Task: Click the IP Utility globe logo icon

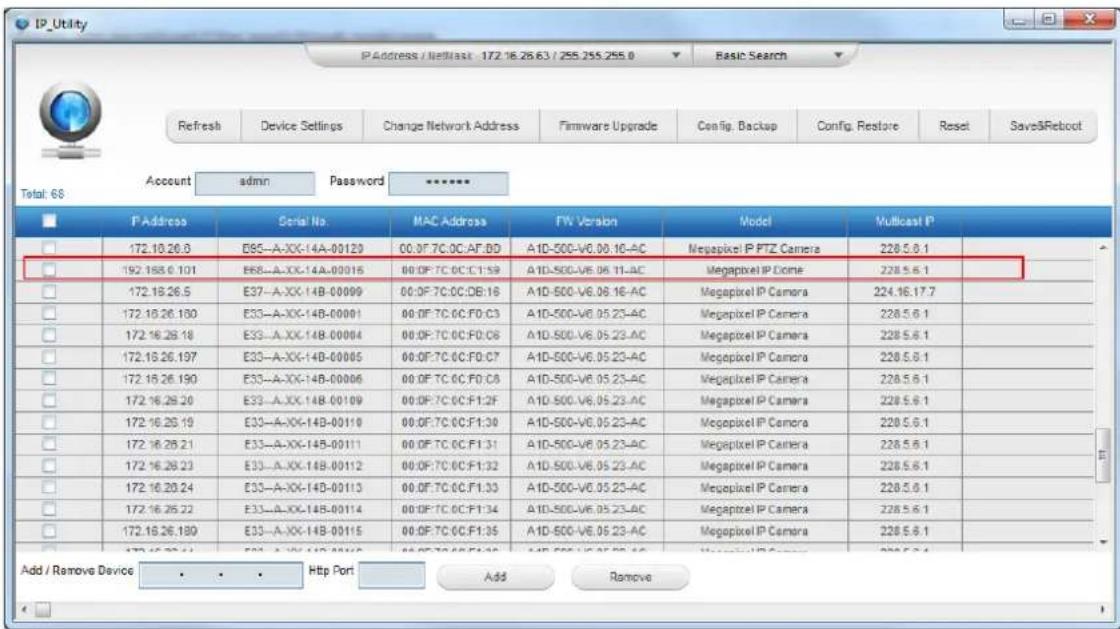Action: point(70,120)
